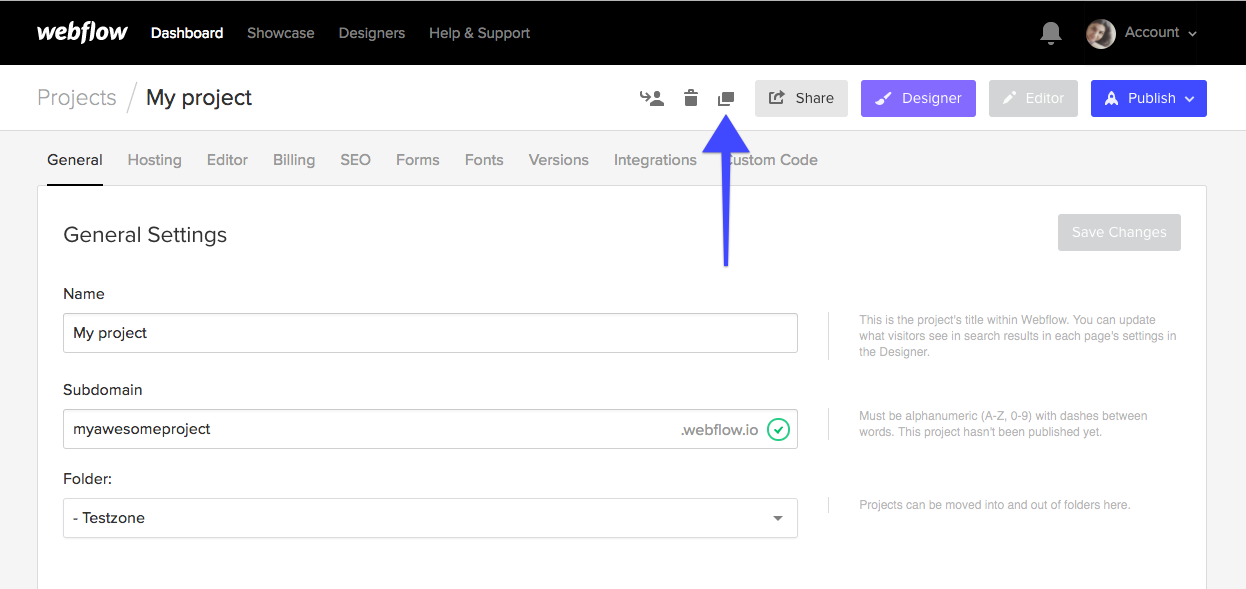Open the Custom Code tab
The image size is (1246, 589).
click(770, 160)
